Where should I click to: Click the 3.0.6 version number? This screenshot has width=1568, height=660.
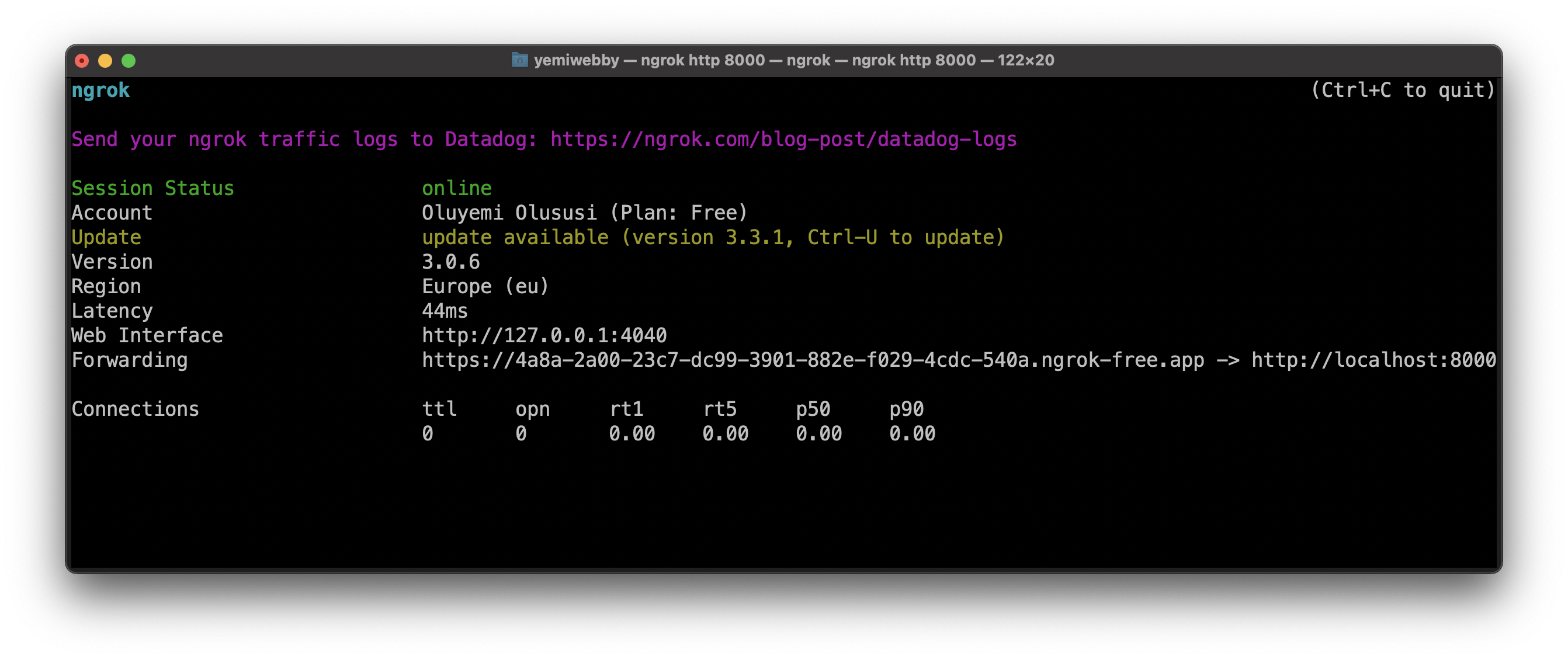coord(450,262)
